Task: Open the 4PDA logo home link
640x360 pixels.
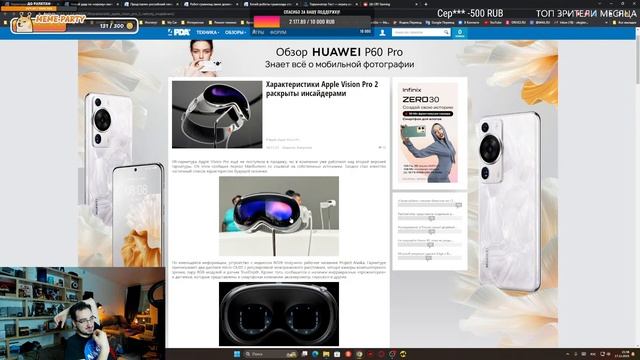Action: [x=179, y=32]
